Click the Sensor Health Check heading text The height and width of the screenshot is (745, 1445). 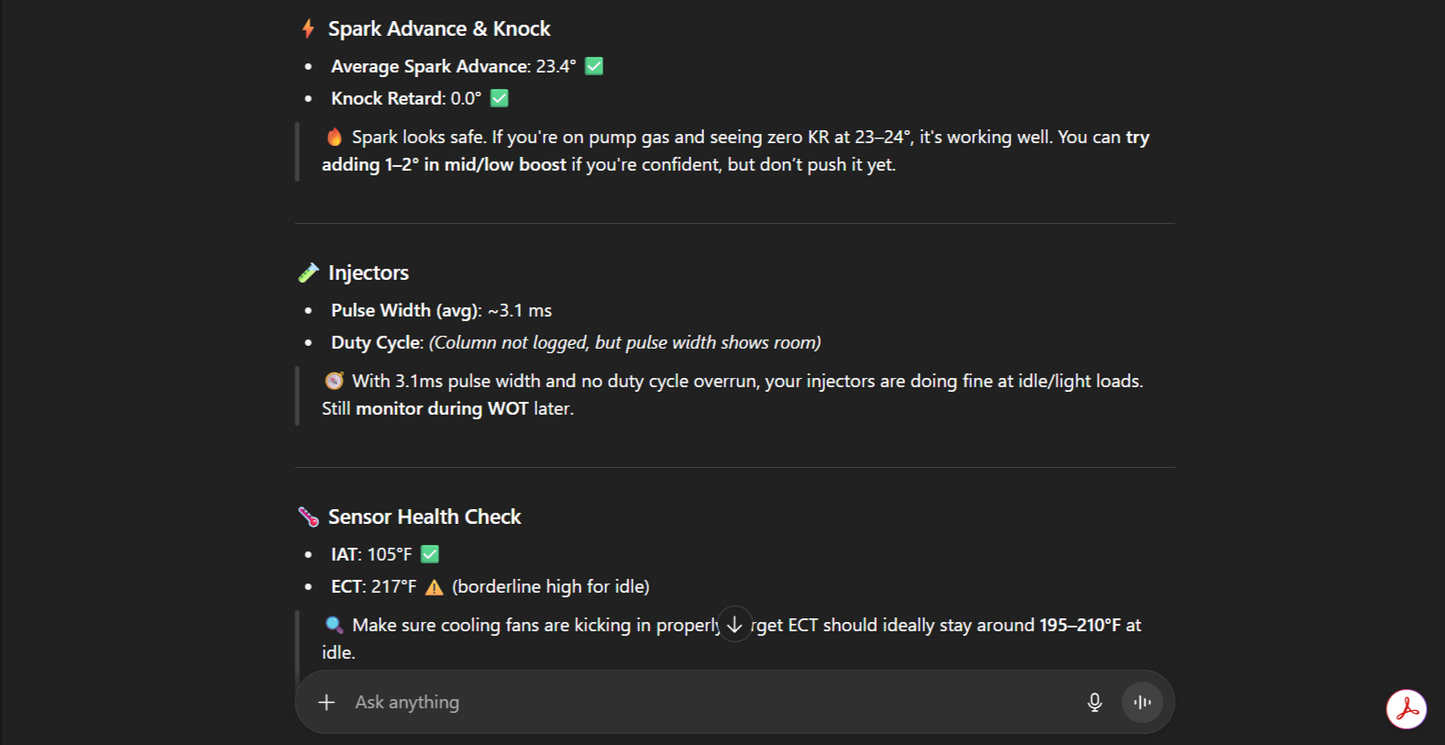click(424, 516)
